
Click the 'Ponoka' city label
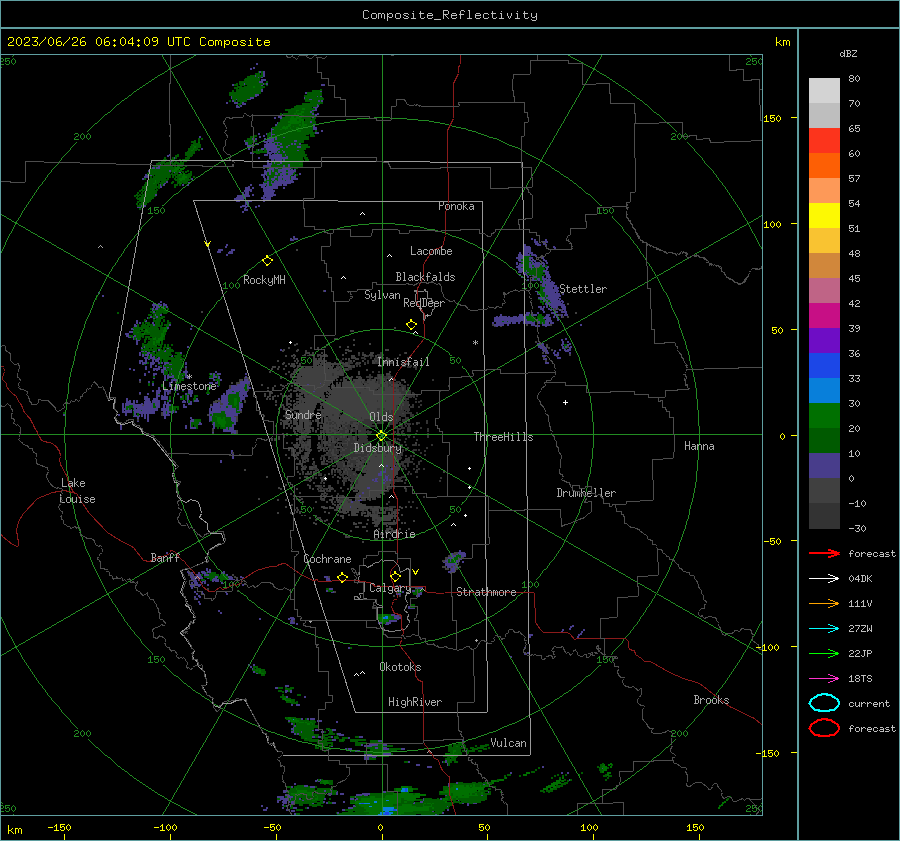(456, 206)
